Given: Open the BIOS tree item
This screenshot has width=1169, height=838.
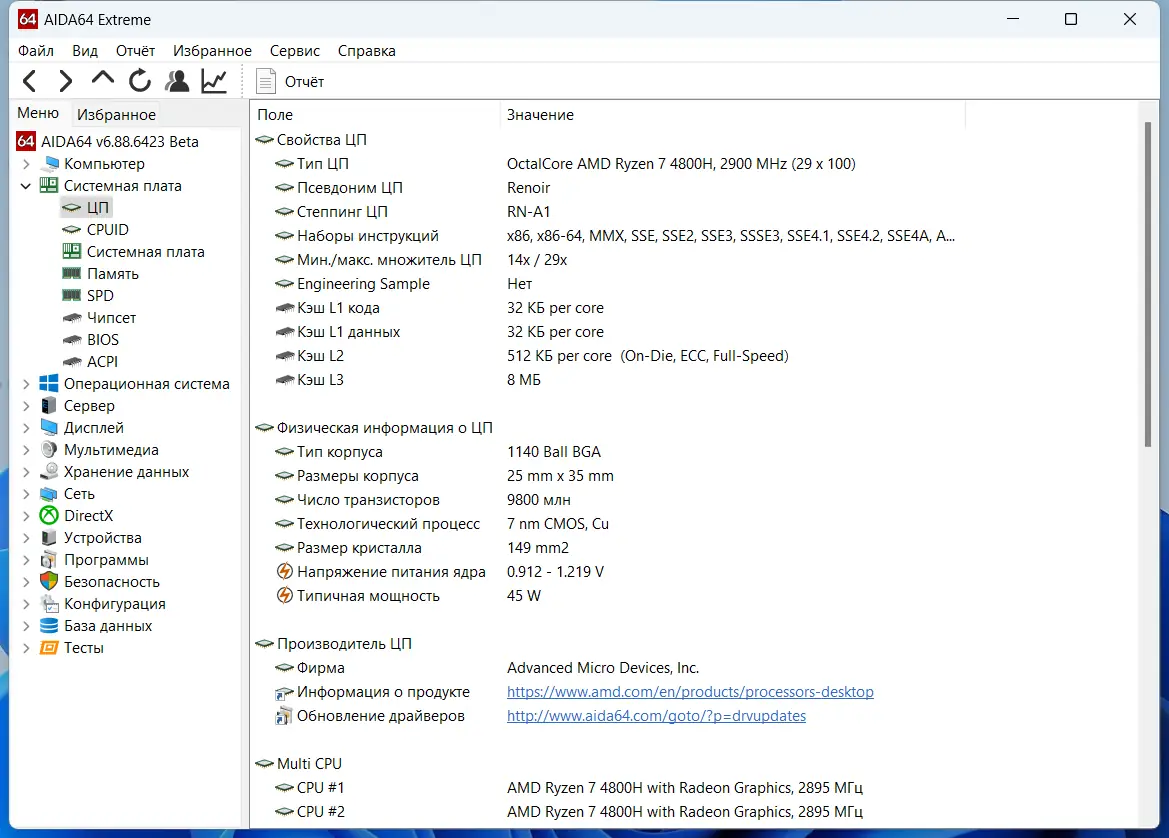Looking at the screenshot, I should click(91, 339).
